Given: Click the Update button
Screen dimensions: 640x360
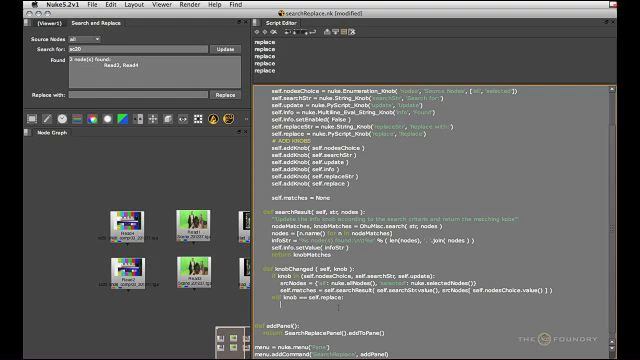Looking at the screenshot, I should (x=225, y=49).
